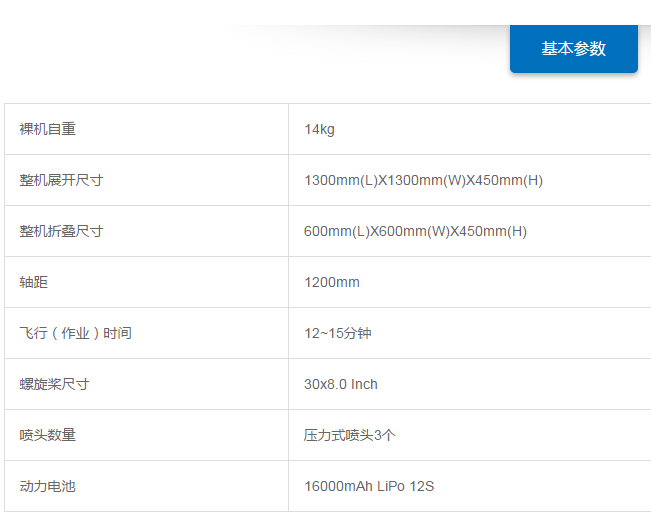
Task: Click the 压力式喷头3个 nozzle value
Action: tap(350, 435)
